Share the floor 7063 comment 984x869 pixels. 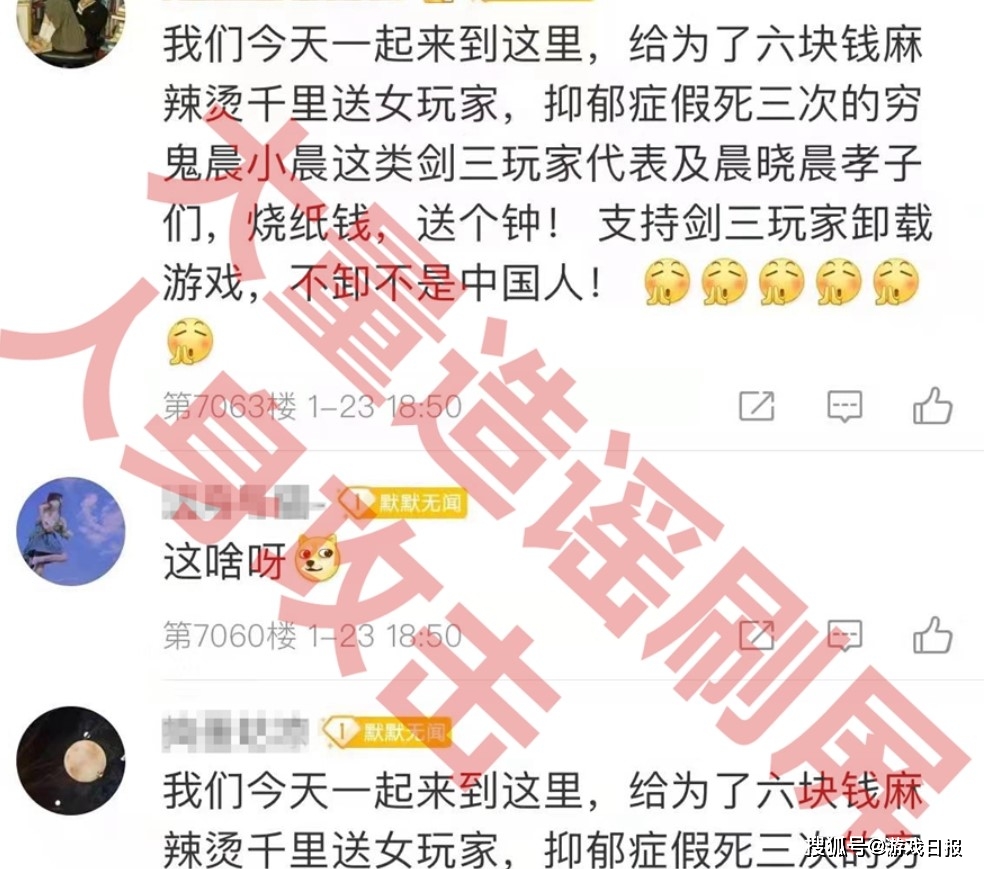[x=757, y=405]
